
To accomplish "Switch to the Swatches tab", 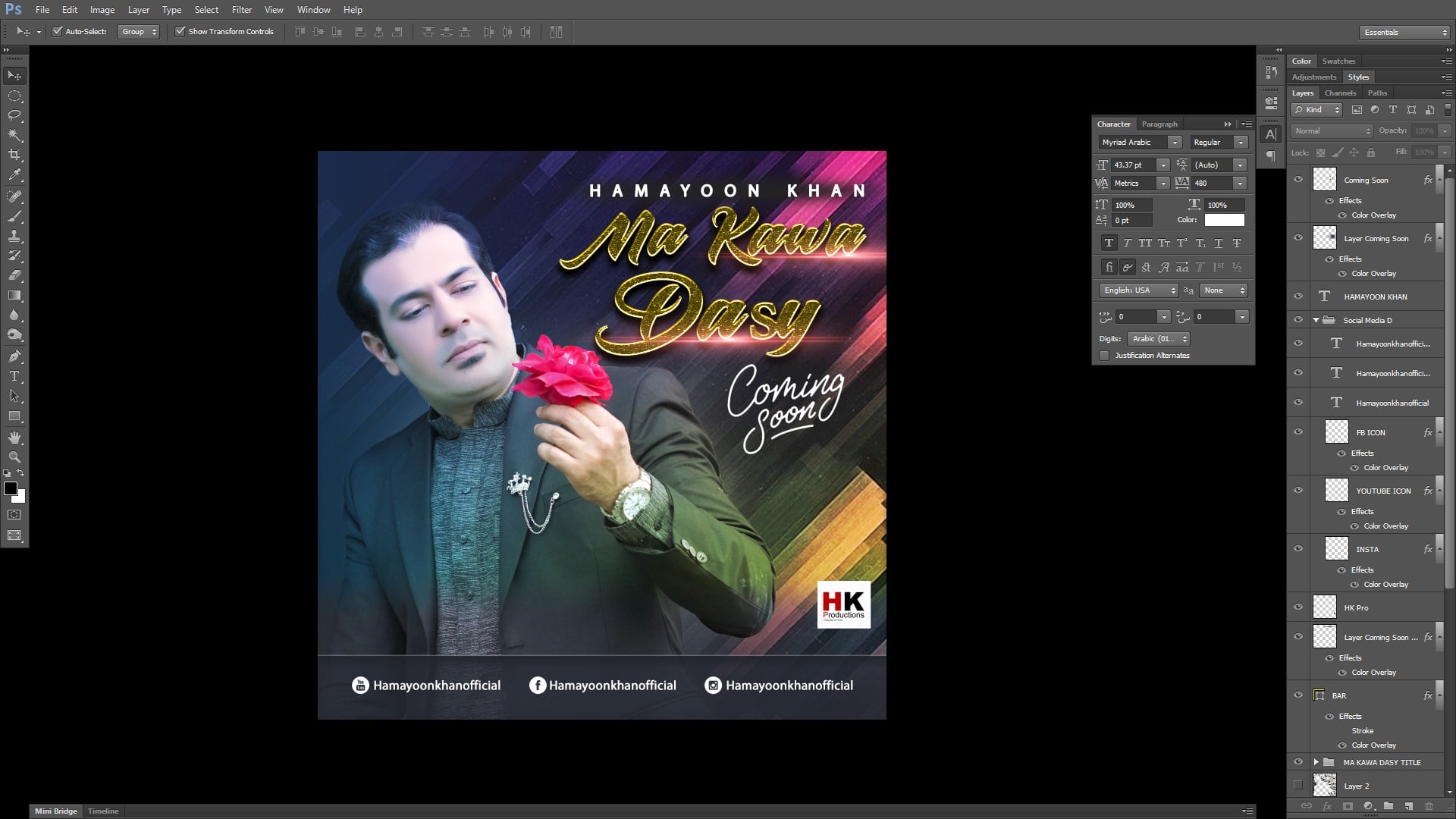I will tap(1338, 61).
